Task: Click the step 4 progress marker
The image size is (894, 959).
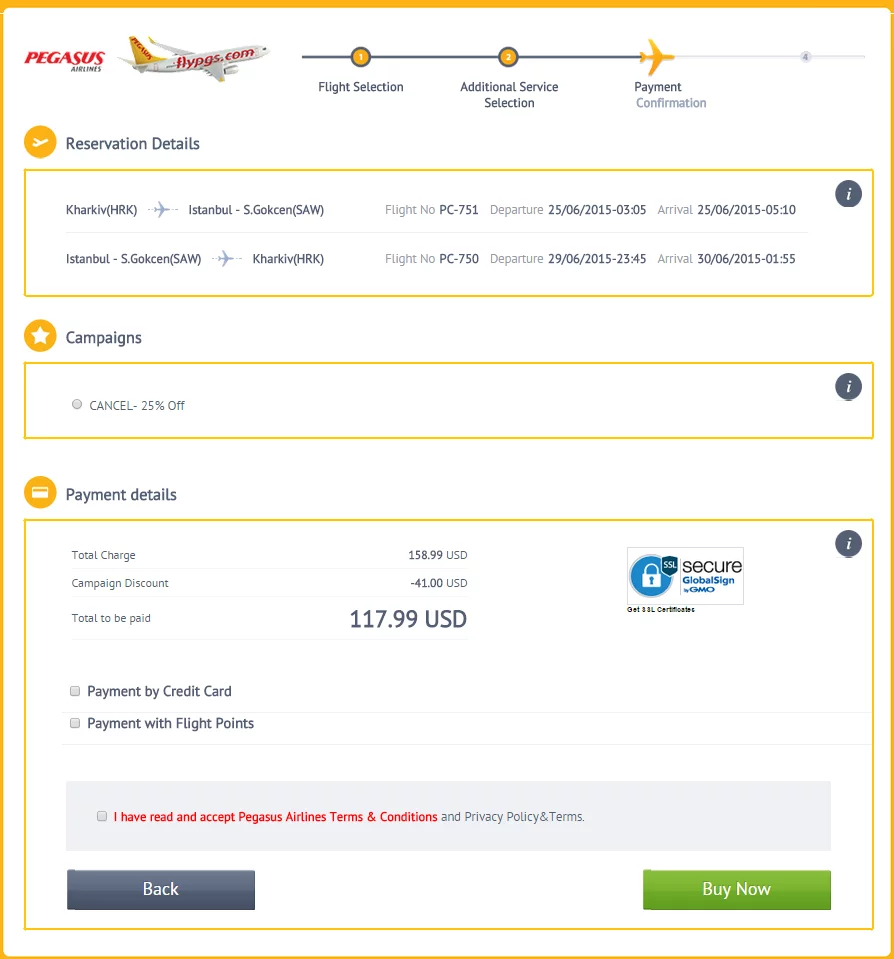Action: click(805, 57)
